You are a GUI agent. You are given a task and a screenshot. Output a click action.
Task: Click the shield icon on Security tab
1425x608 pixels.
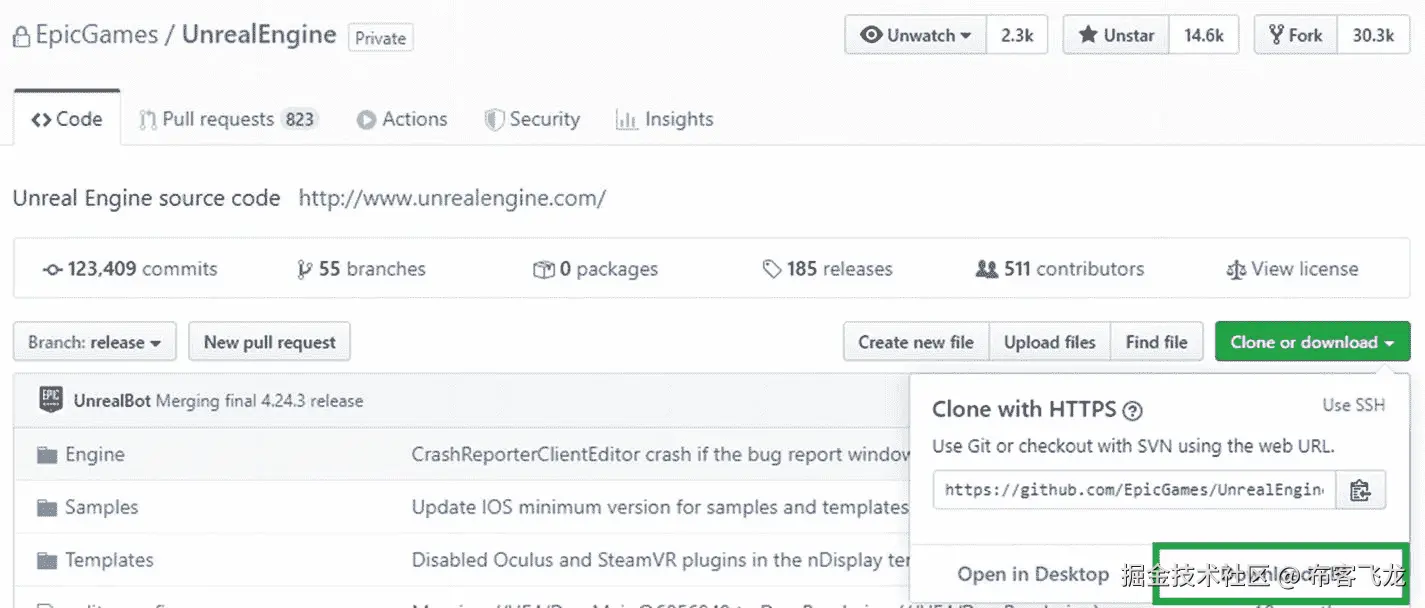coord(494,120)
